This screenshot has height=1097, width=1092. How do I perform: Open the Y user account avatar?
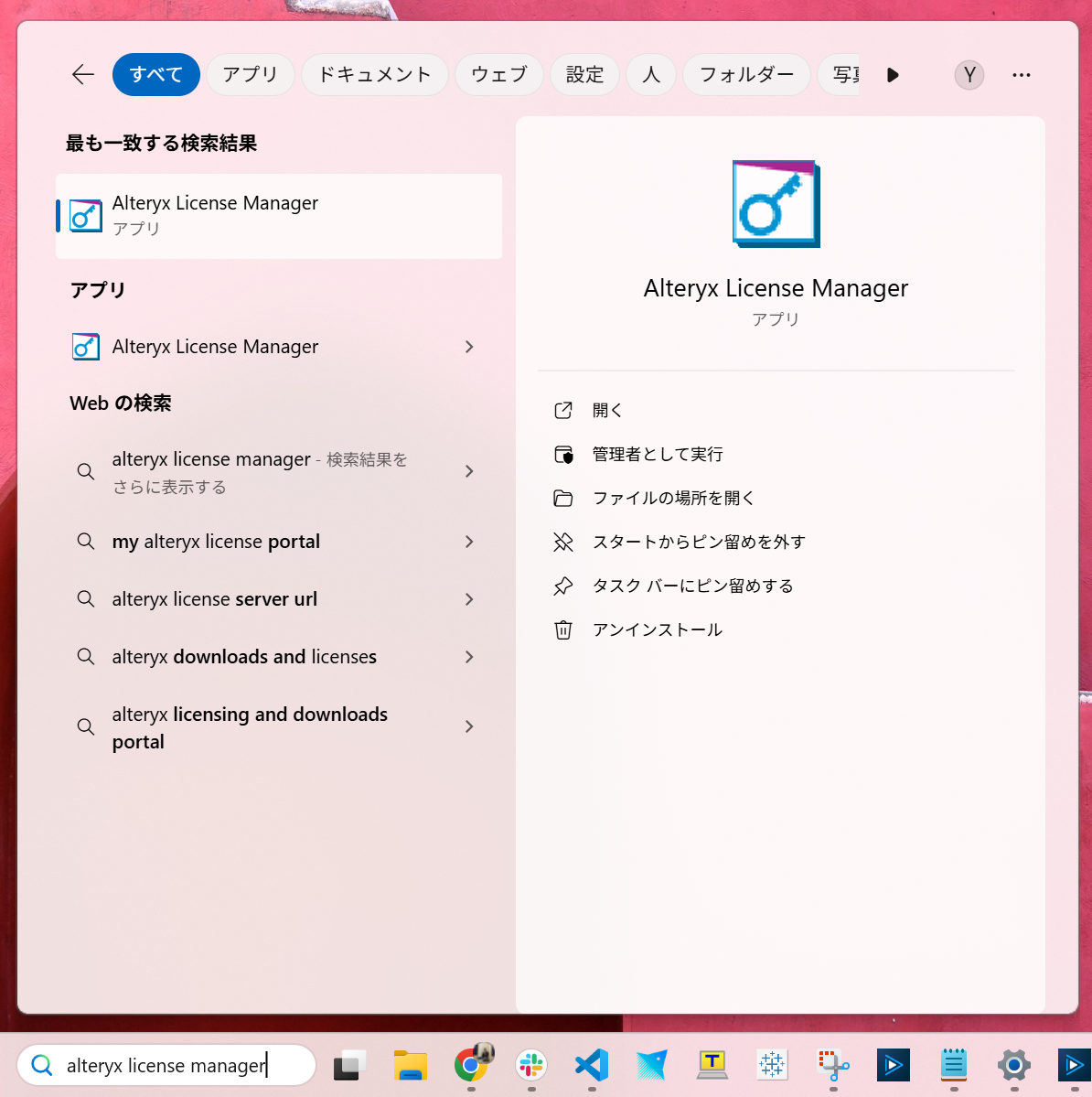coord(969,75)
